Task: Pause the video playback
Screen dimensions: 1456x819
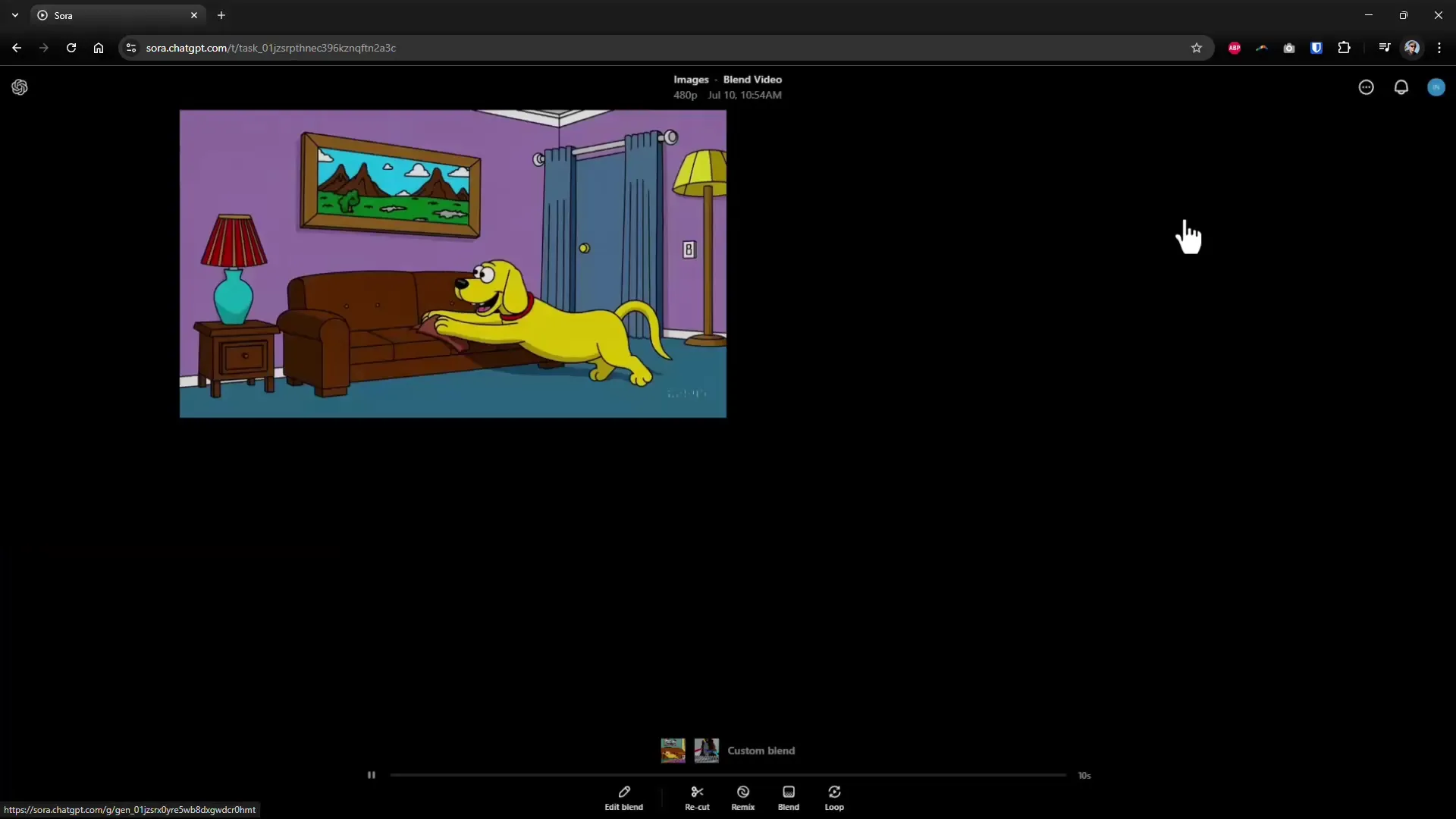Action: 372,775
